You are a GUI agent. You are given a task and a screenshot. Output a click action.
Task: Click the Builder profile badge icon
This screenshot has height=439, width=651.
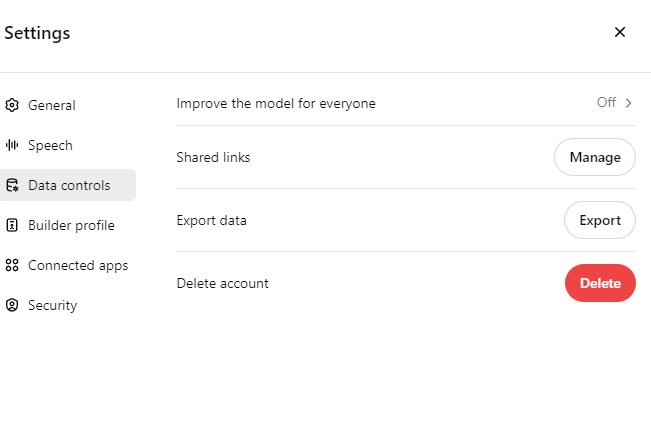pyautogui.click(x=12, y=225)
